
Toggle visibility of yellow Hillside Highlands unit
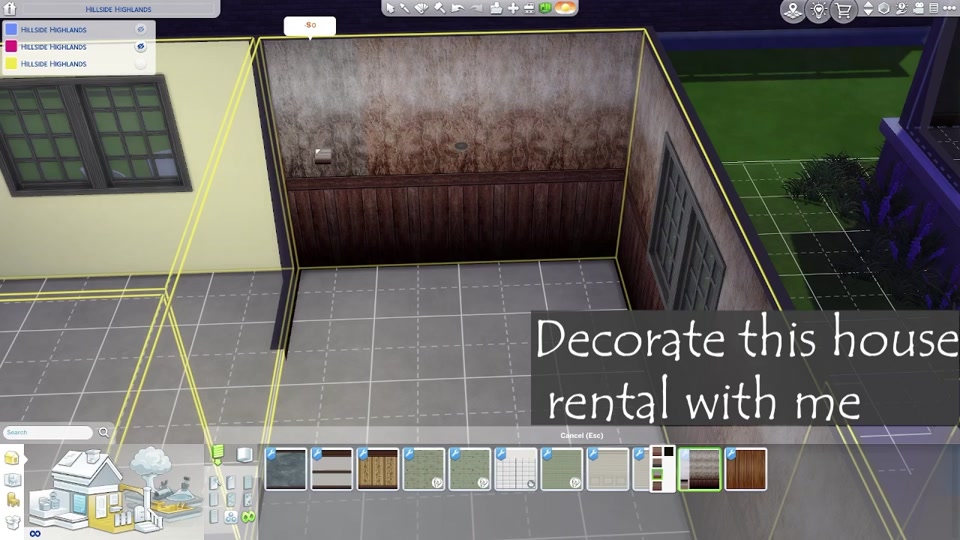(x=141, y=63)
